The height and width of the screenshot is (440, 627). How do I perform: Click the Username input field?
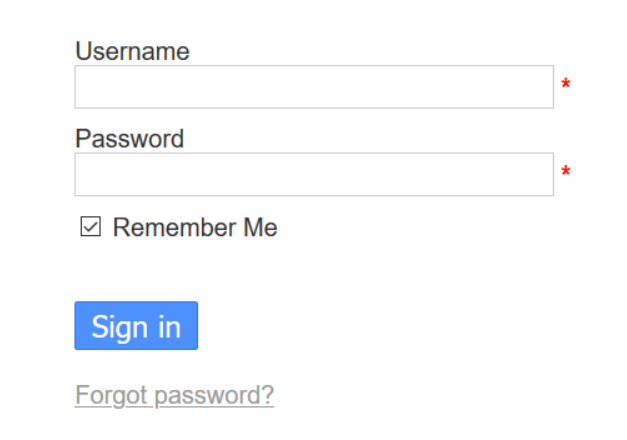tap(314, 87)
